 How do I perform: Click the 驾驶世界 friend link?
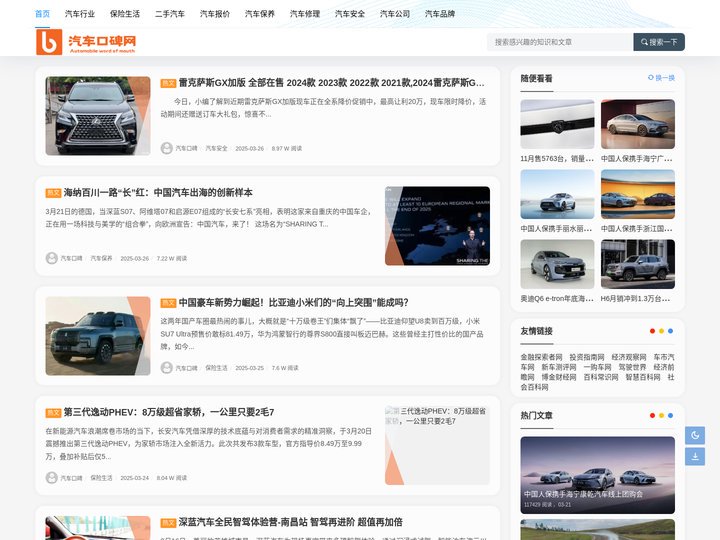coord(632,367)
